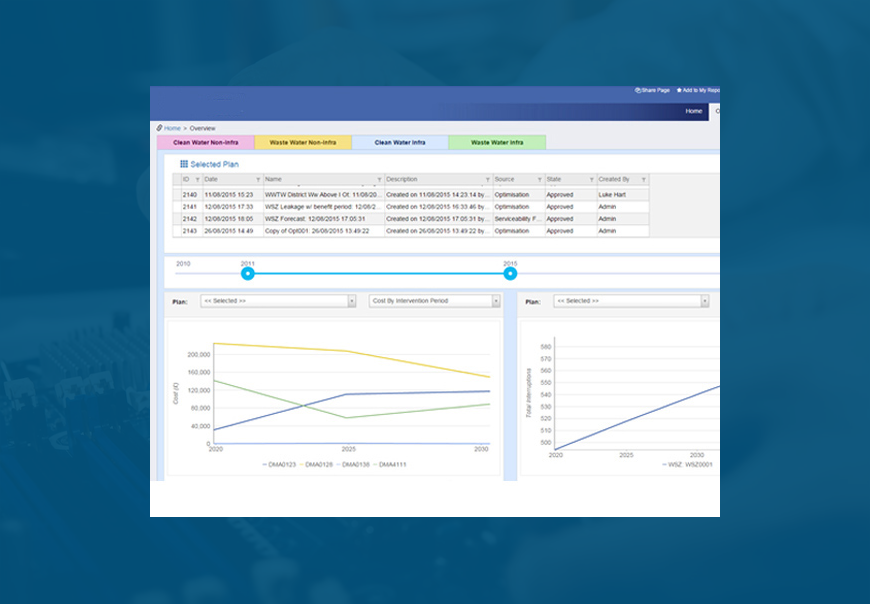This screenshot has height=604, width=870.
Task: Click the Date column filter icon
Action: (257, 180)
